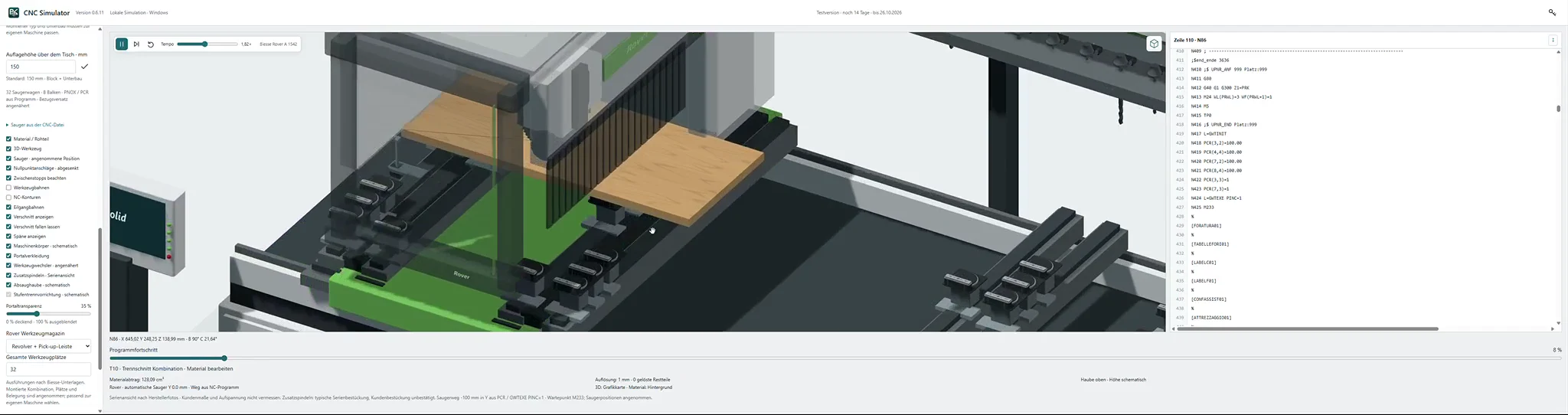The width and height of the screenshot is (1568, 415).
Task: Click code panel scroll-down arrow
Action: 1558,323
